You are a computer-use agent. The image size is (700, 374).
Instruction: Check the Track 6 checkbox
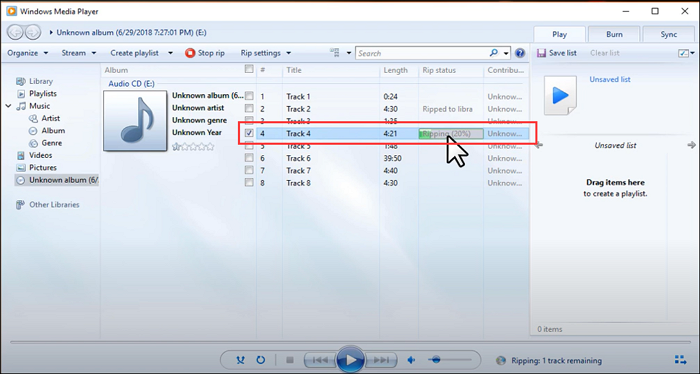(249, 158)
